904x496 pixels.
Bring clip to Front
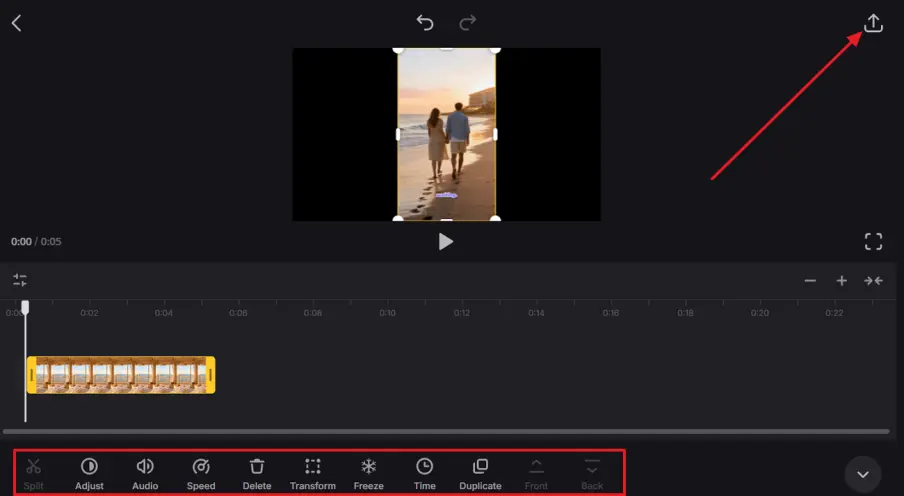click(536, 474)
